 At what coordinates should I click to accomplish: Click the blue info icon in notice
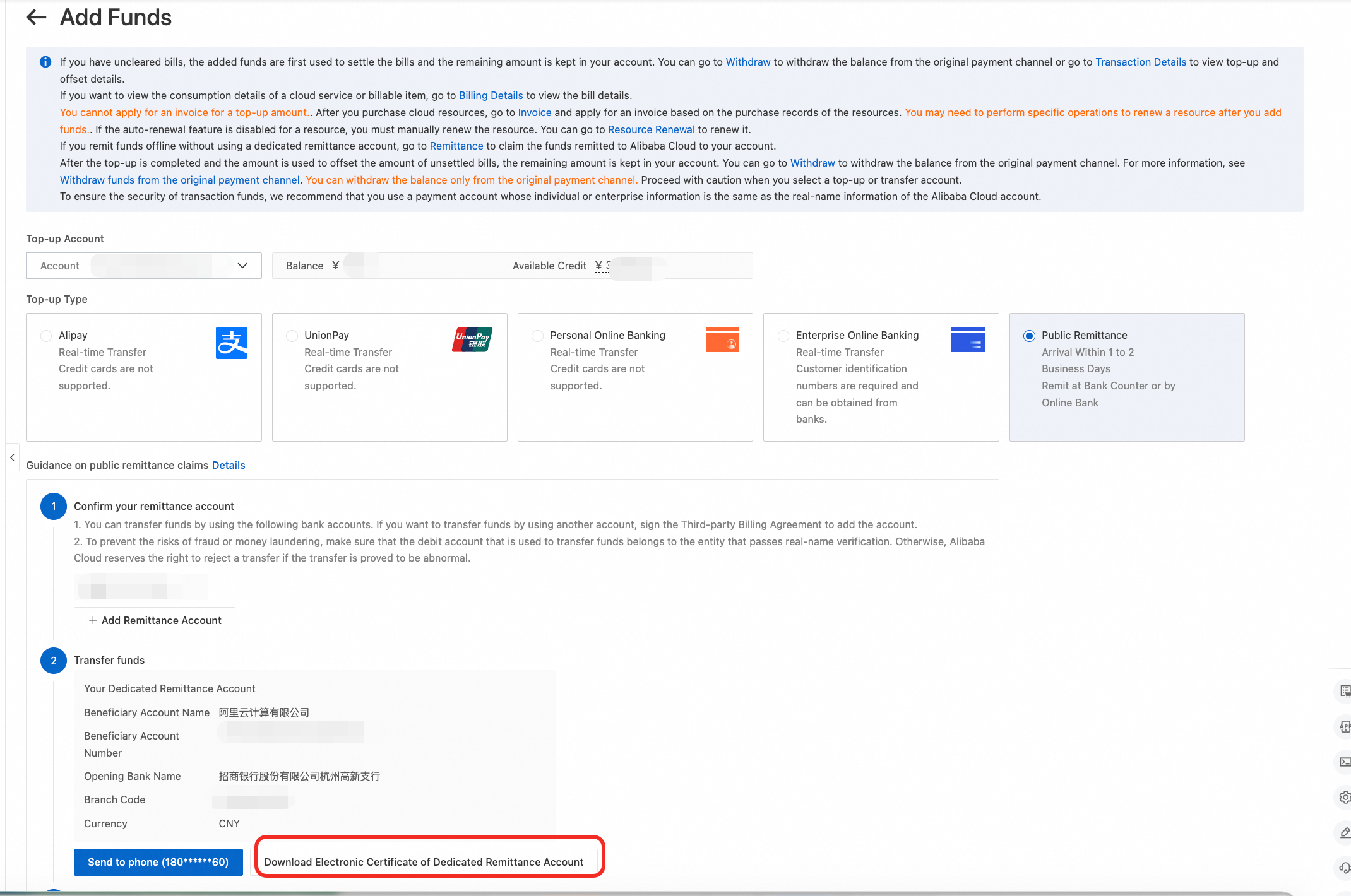pos(45,62)
